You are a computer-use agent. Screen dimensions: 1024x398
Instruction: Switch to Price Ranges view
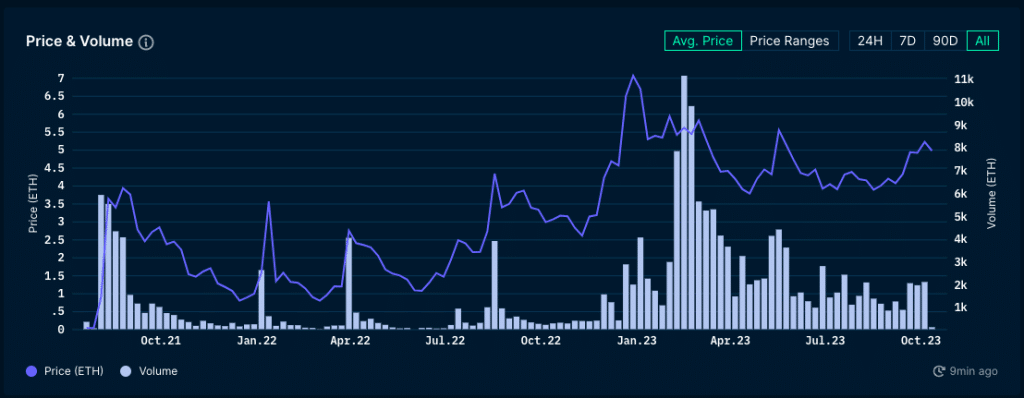[x=790, y=41]
